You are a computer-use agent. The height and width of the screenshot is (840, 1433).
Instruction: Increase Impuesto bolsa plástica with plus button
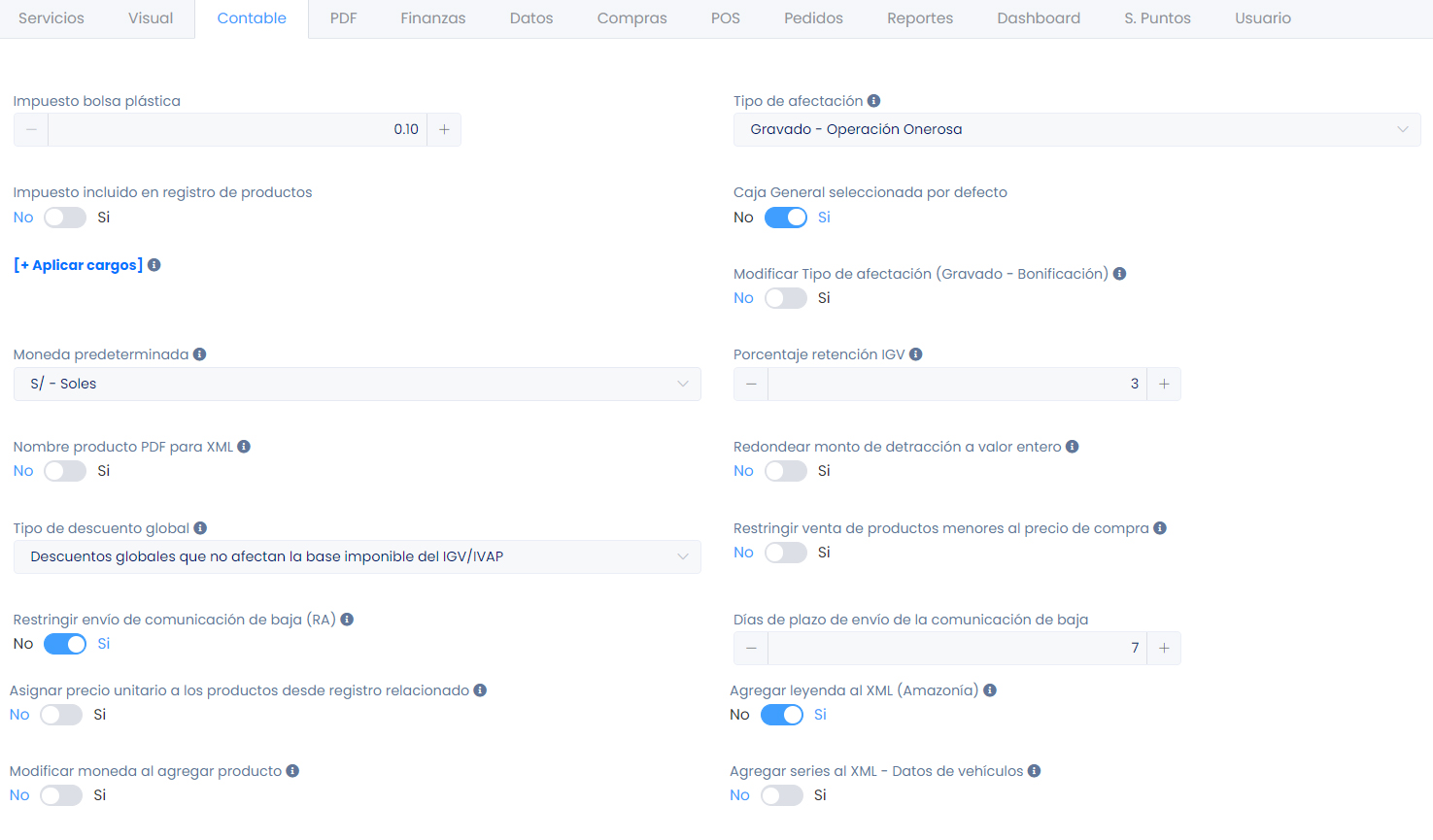coord(444,129)
